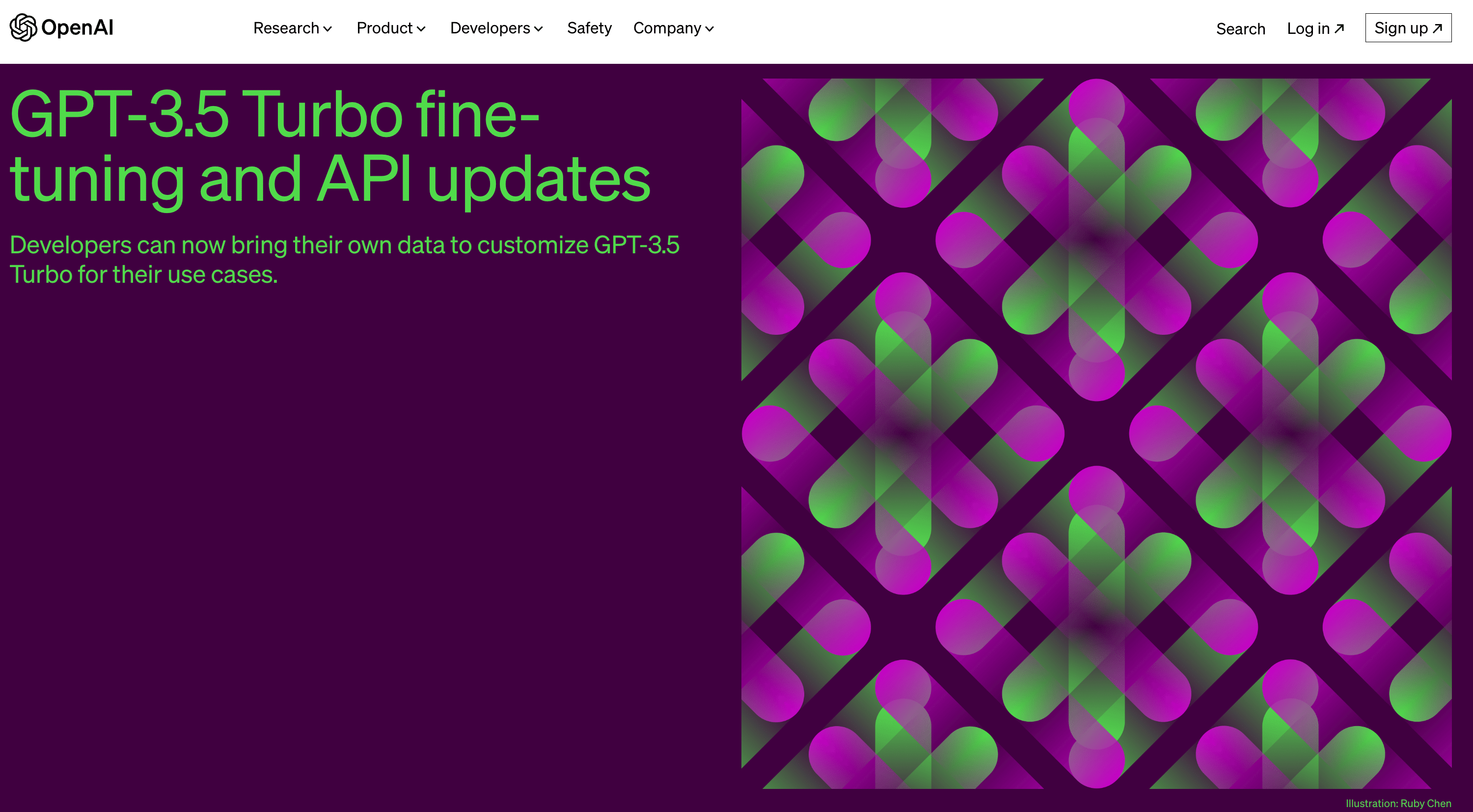
Task: Expand the chevron beside Developers
Action: click(539, 29)
